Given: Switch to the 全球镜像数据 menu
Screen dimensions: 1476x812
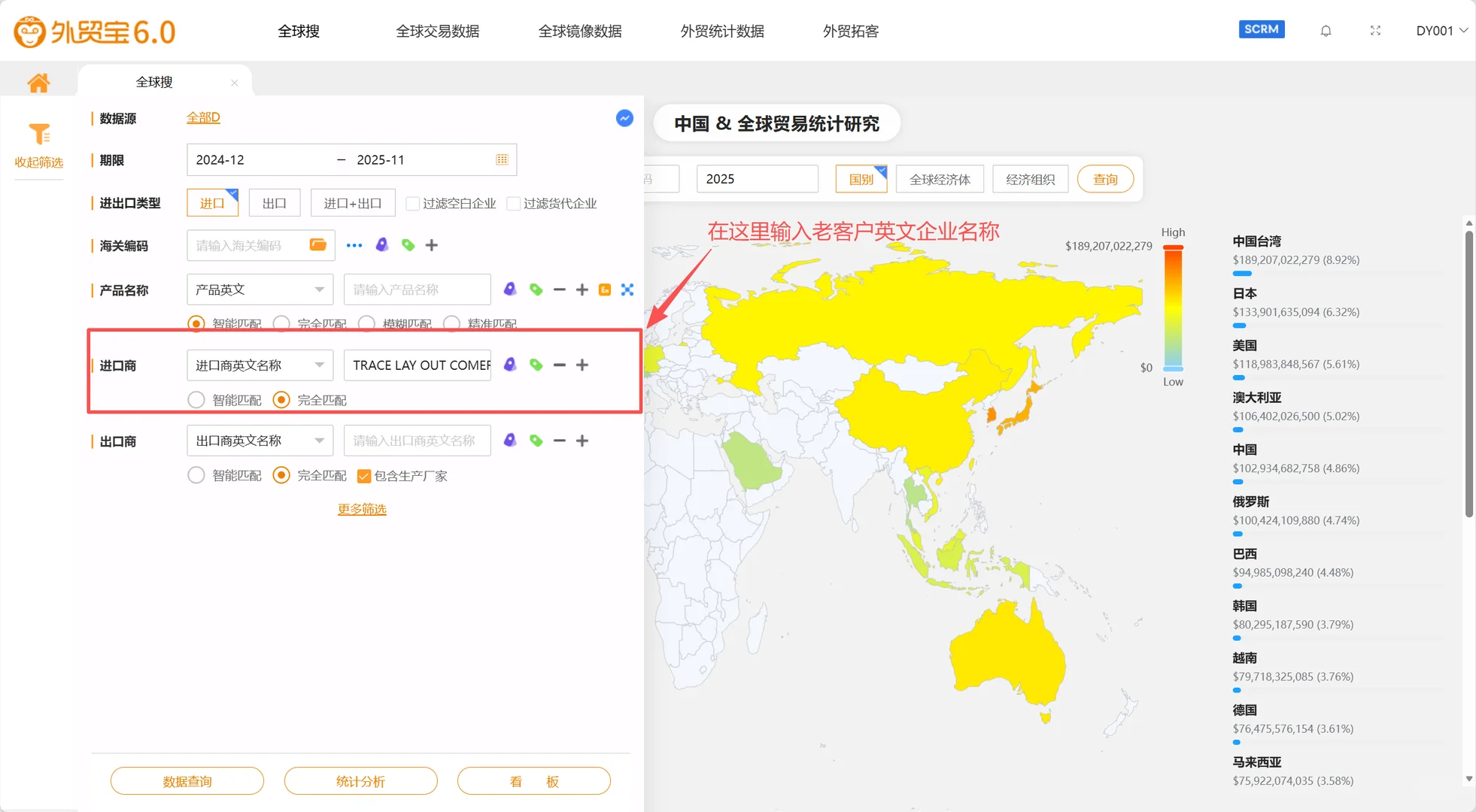Looking at the screenshot, I should [579, 31].
